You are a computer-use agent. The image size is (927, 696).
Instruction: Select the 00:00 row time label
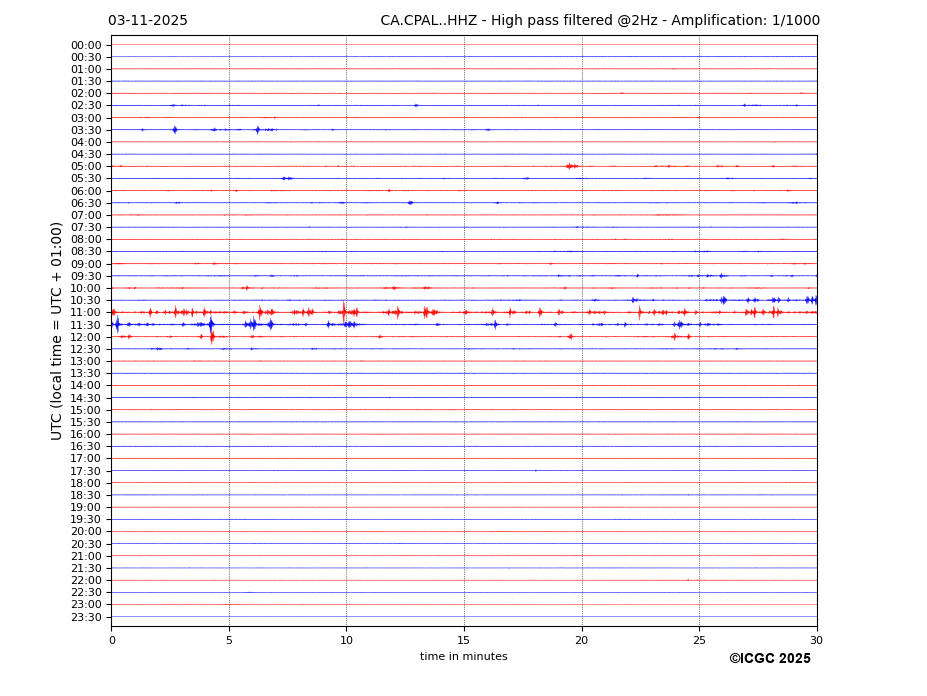(x=85, y=45)
